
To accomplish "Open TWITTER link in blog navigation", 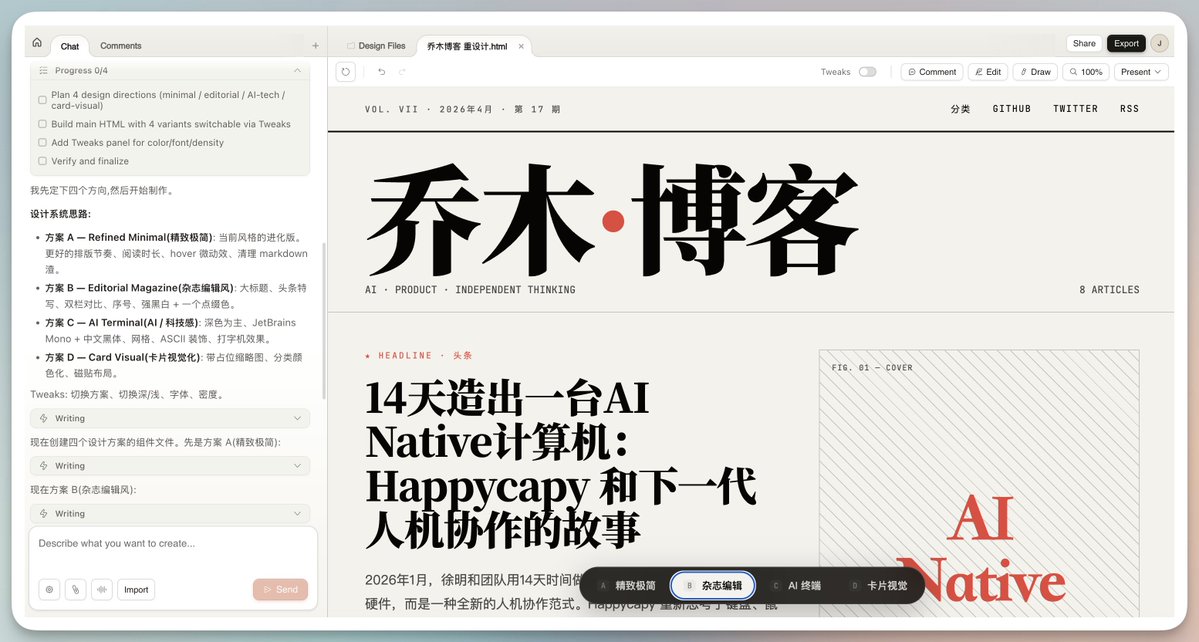I will pos(1075,109).
